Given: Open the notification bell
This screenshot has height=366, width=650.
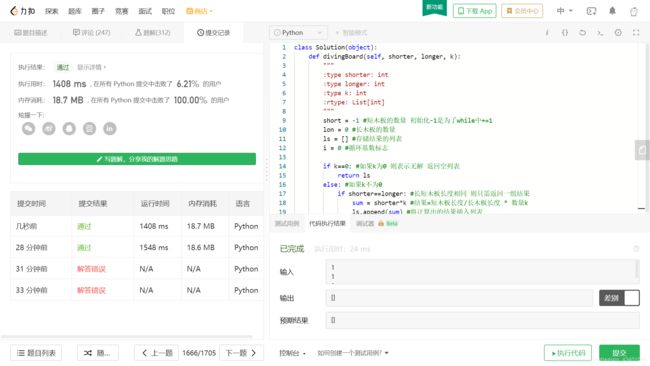Looking at the screenshot, I should (x=612, y=11).
